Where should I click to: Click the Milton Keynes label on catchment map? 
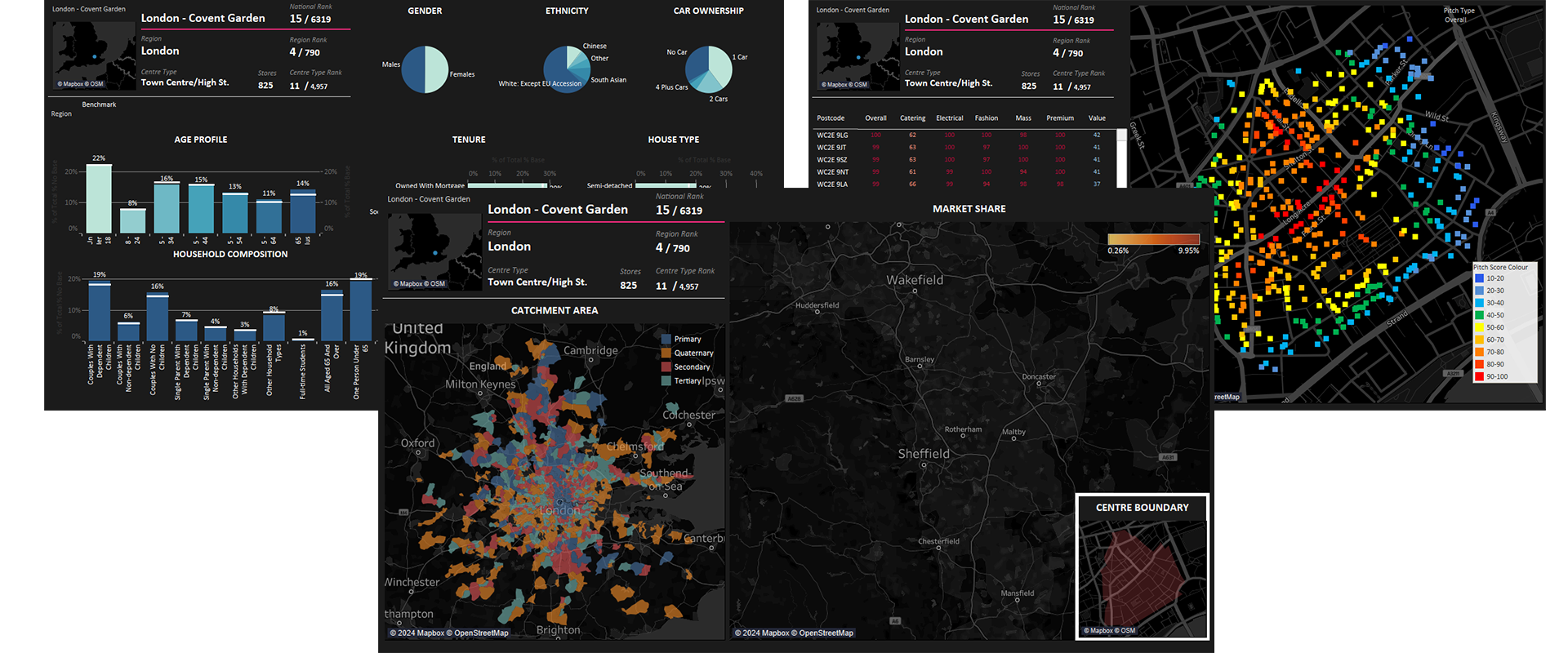click(x=480, y=384)
